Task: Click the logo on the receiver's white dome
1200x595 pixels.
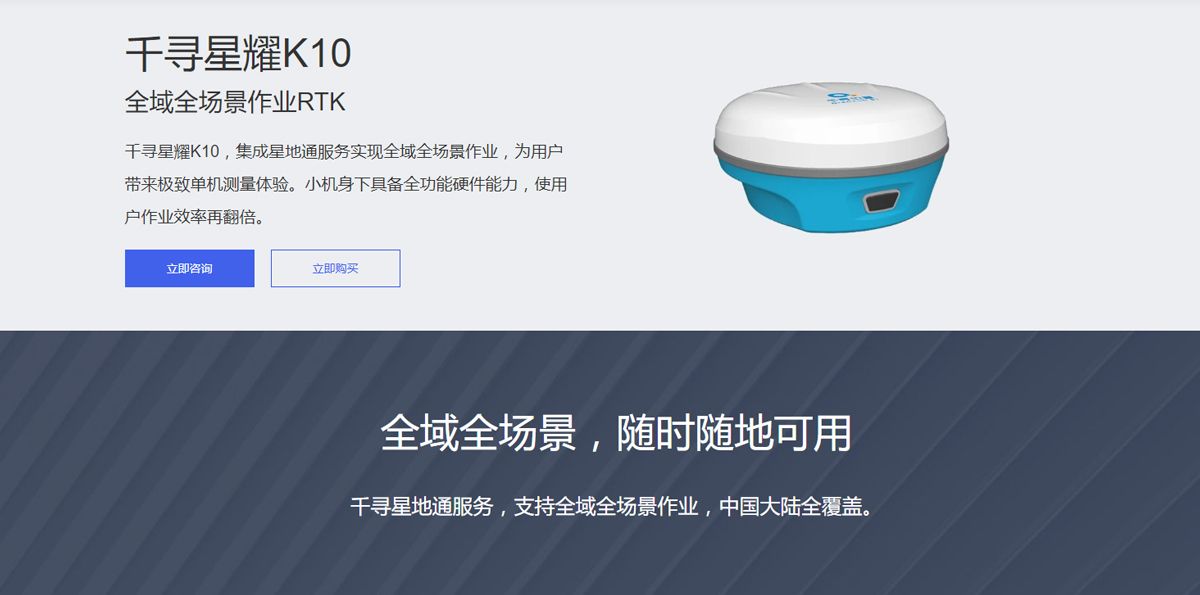Action: pos(852,99)
